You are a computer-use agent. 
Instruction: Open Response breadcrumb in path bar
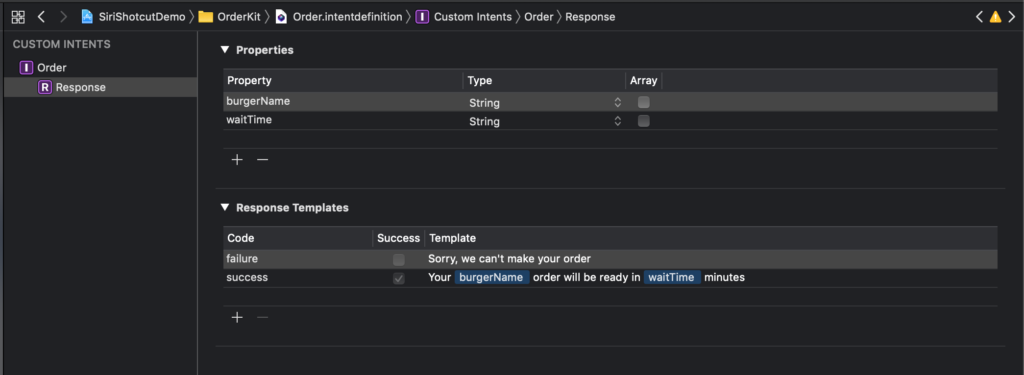(590, 17)
